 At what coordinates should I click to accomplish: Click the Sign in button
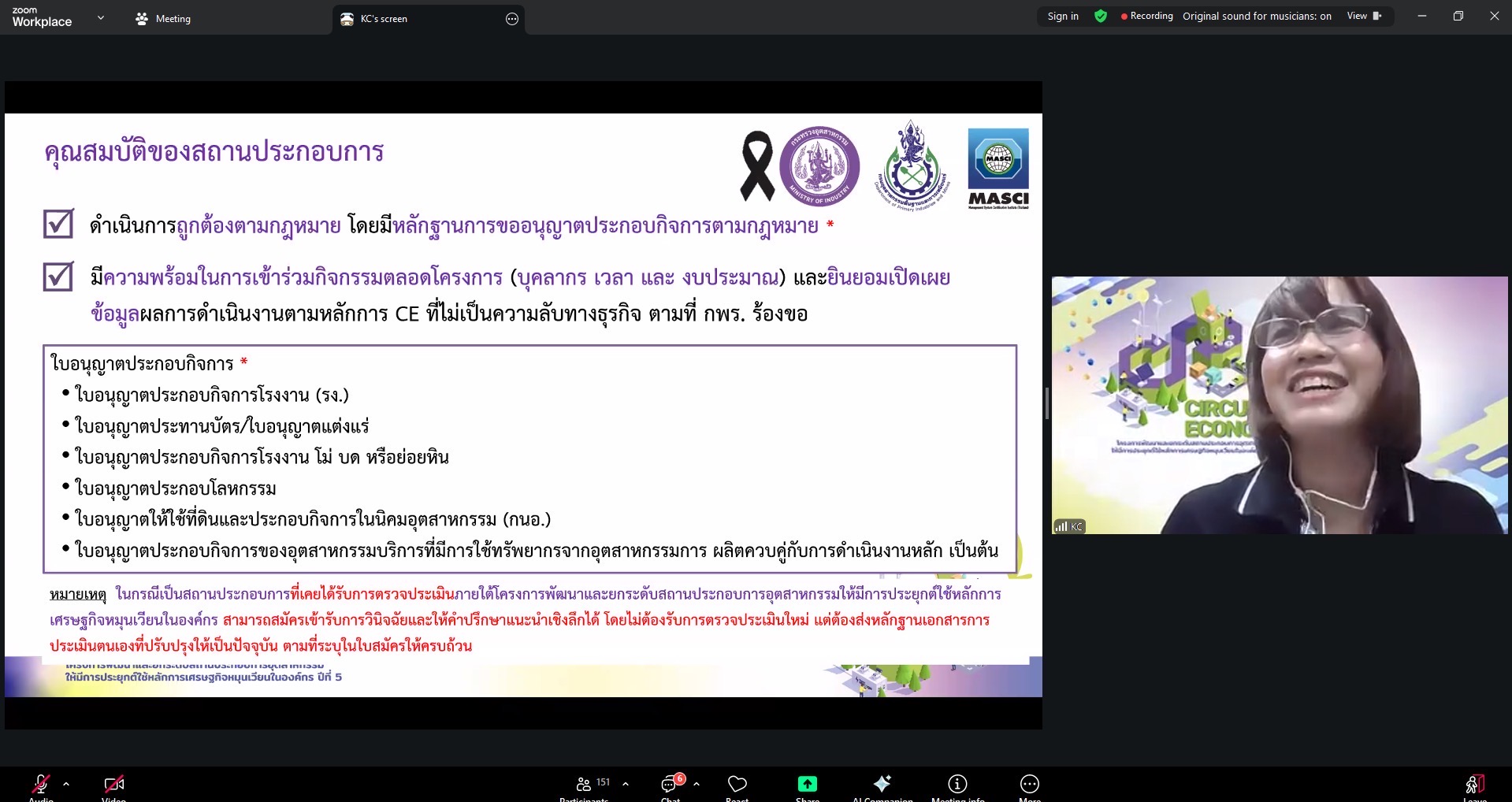pos(1061,16)
